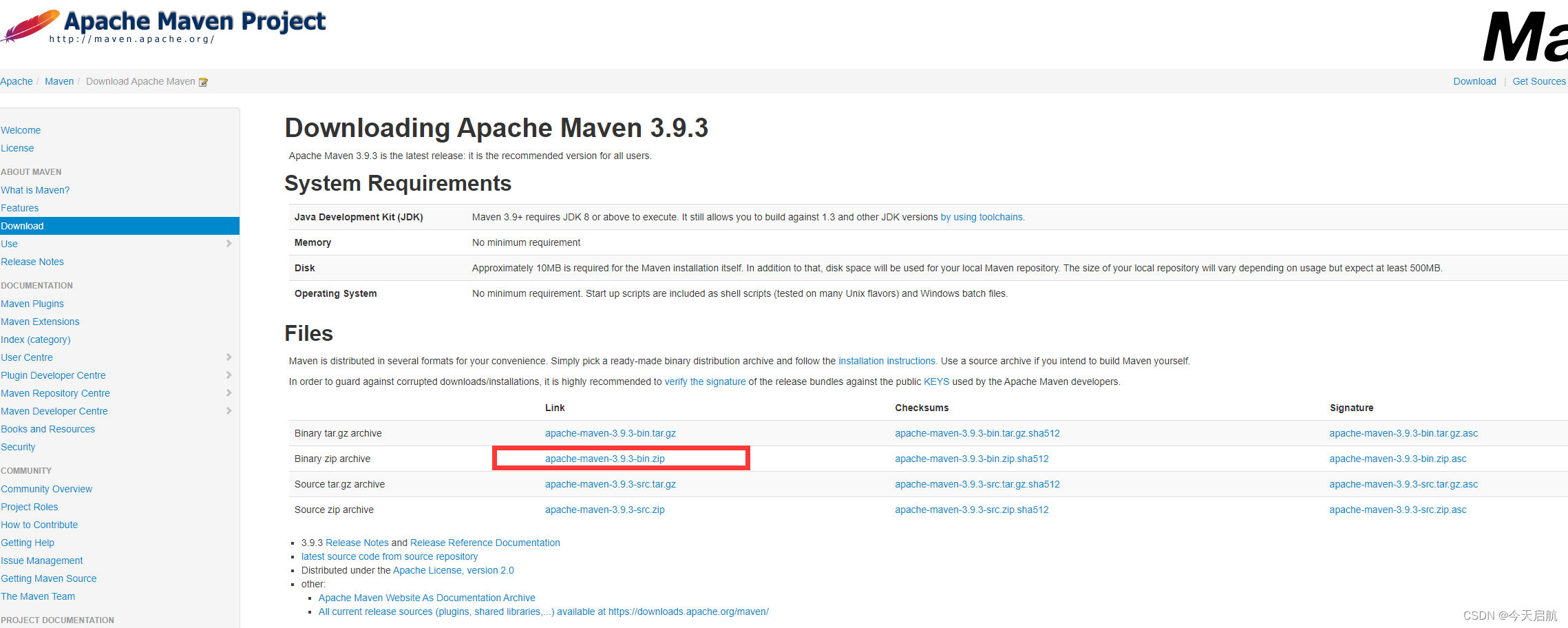Open the License sidebar item
Screen dimensions: 1568x628
(17, 148)
